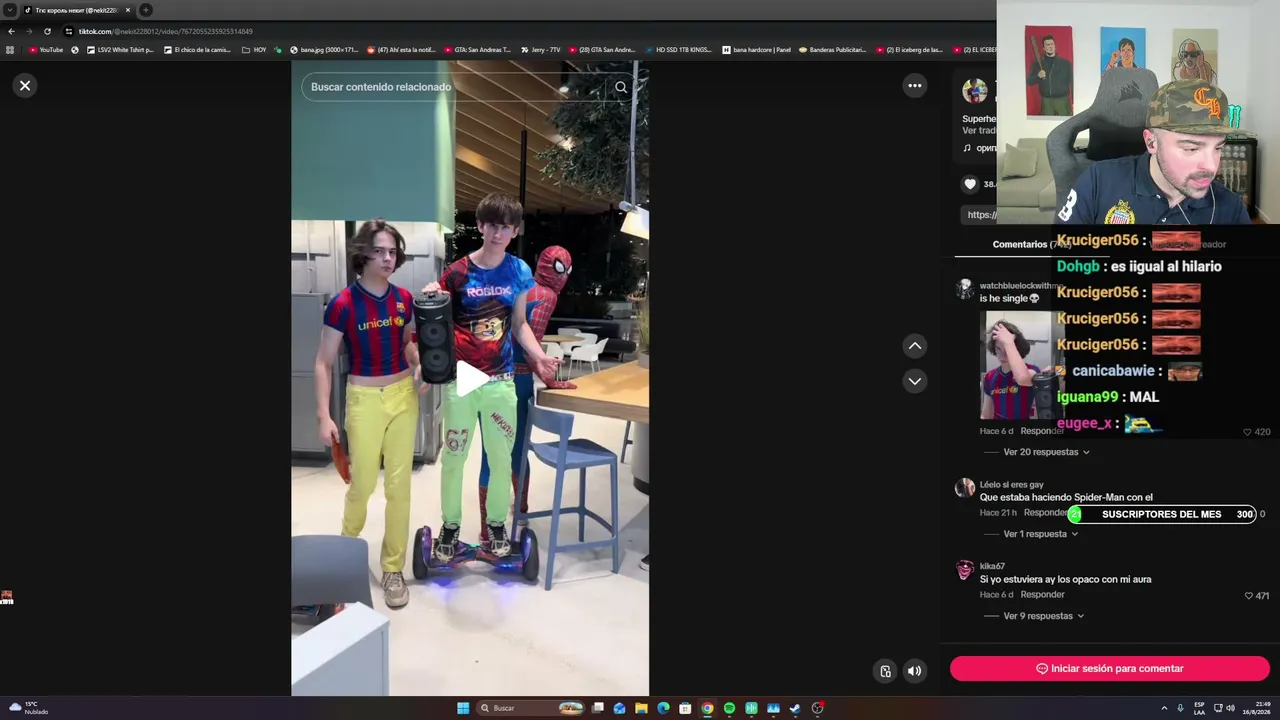
Task: Reload the page with refresh button
Action: pos(47,31)
